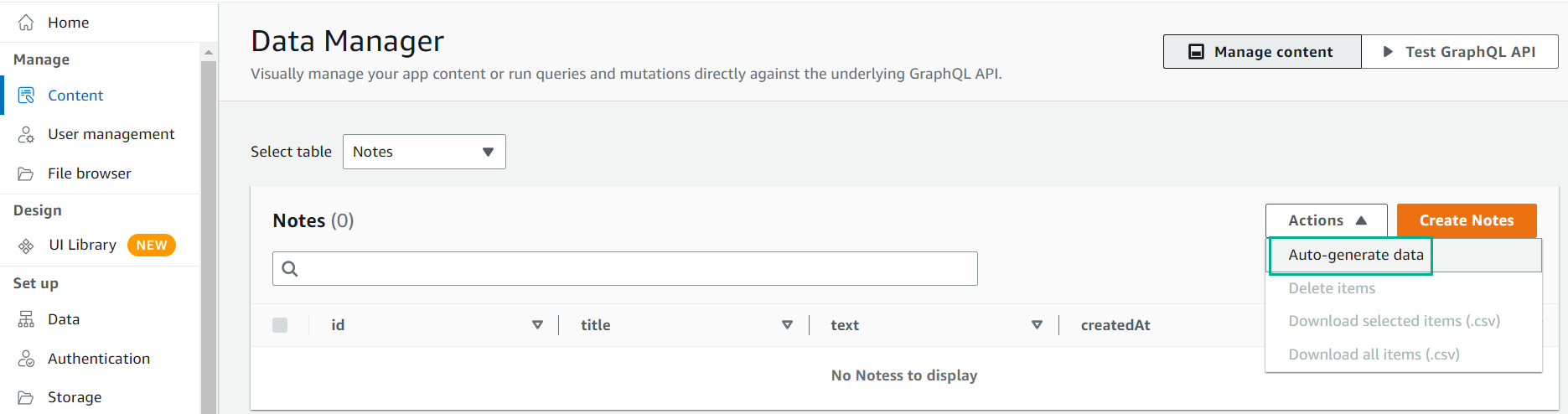Switch to Test GraphQL API tab
This screenshot has width=1568, height=414.
click(1460, 52)
